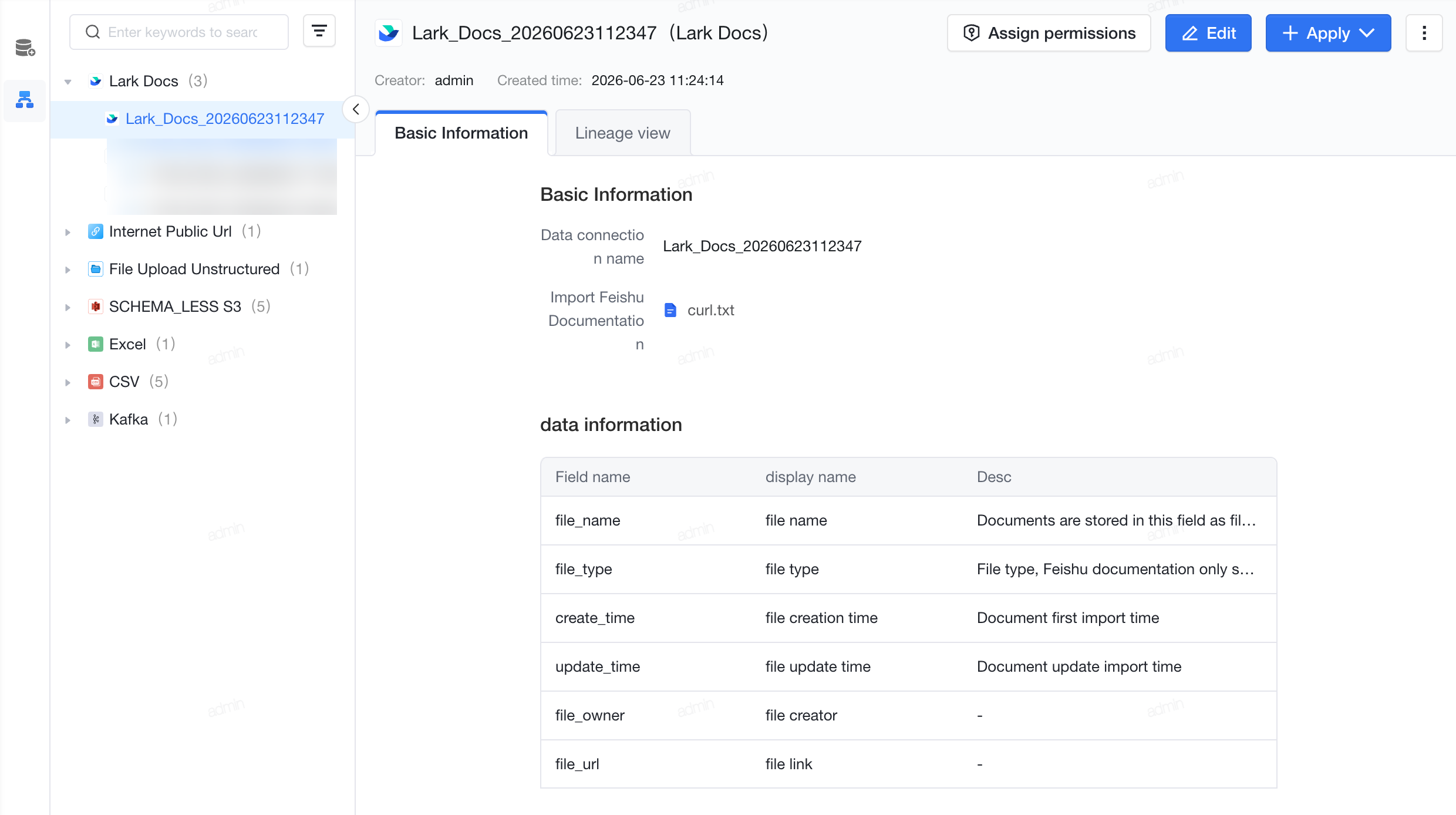Open the three-dot more options menu

pos(1424,33)
